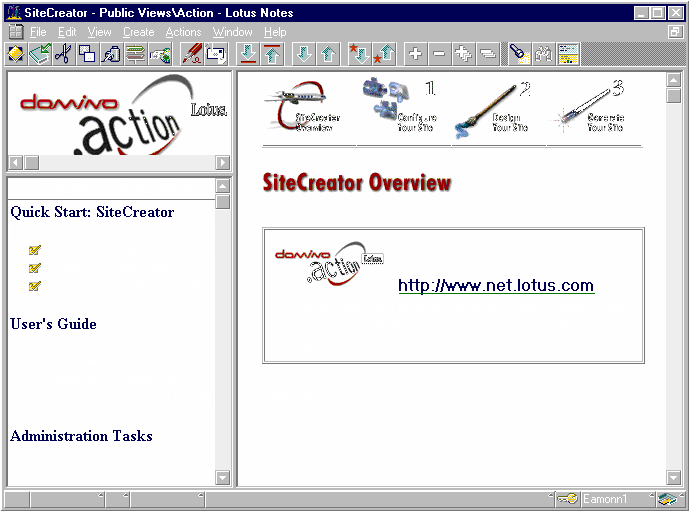The height and width of the screenshot is (512, 690).
Task: Click the key icon in the status bar
Action: click(x=567, y=499)
